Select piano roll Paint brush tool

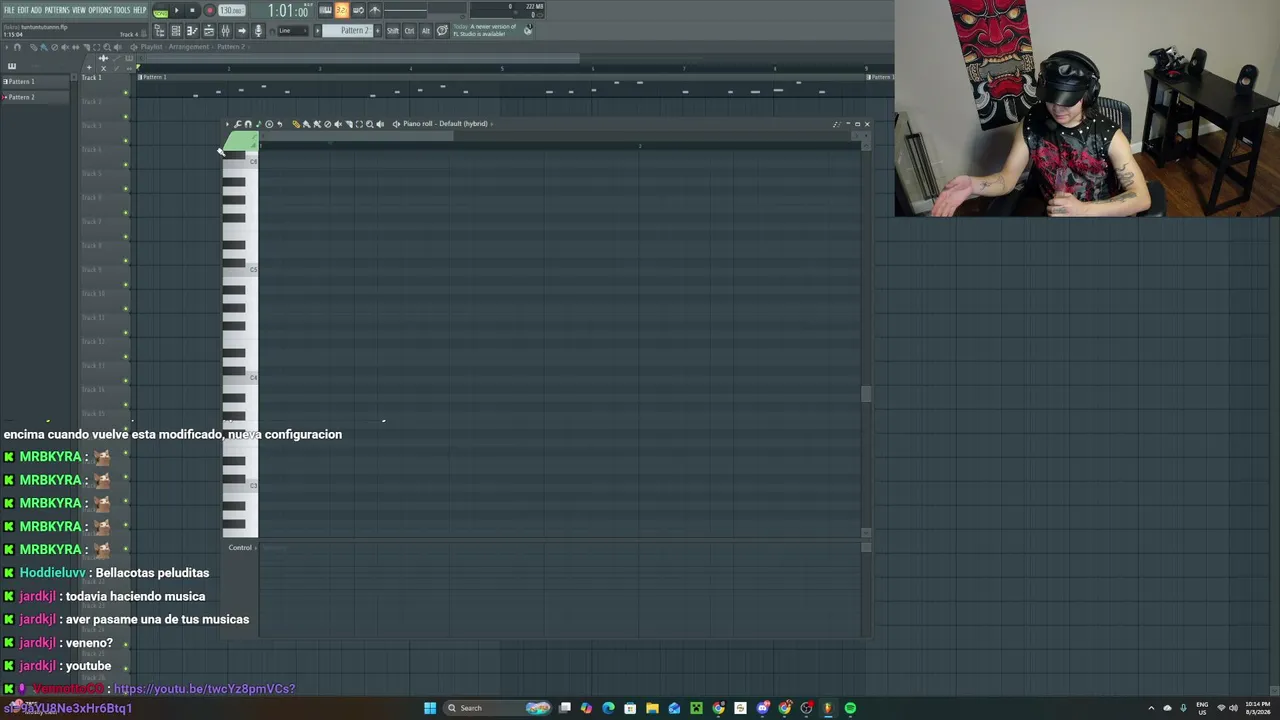(306, 124)
